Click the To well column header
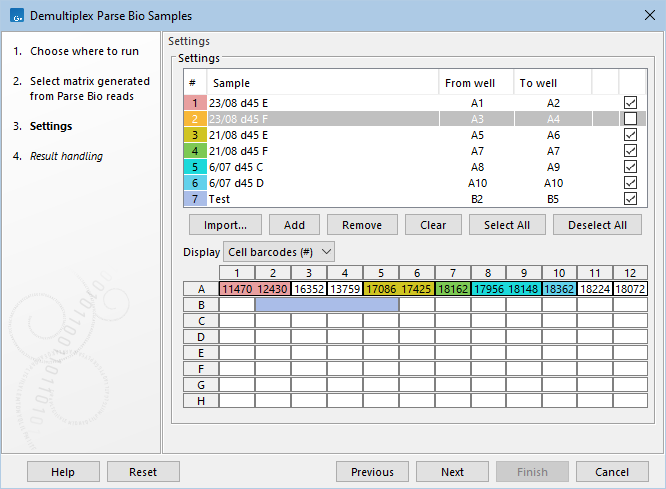Viewport: 666px width, 489px height. tap(553, 83)
